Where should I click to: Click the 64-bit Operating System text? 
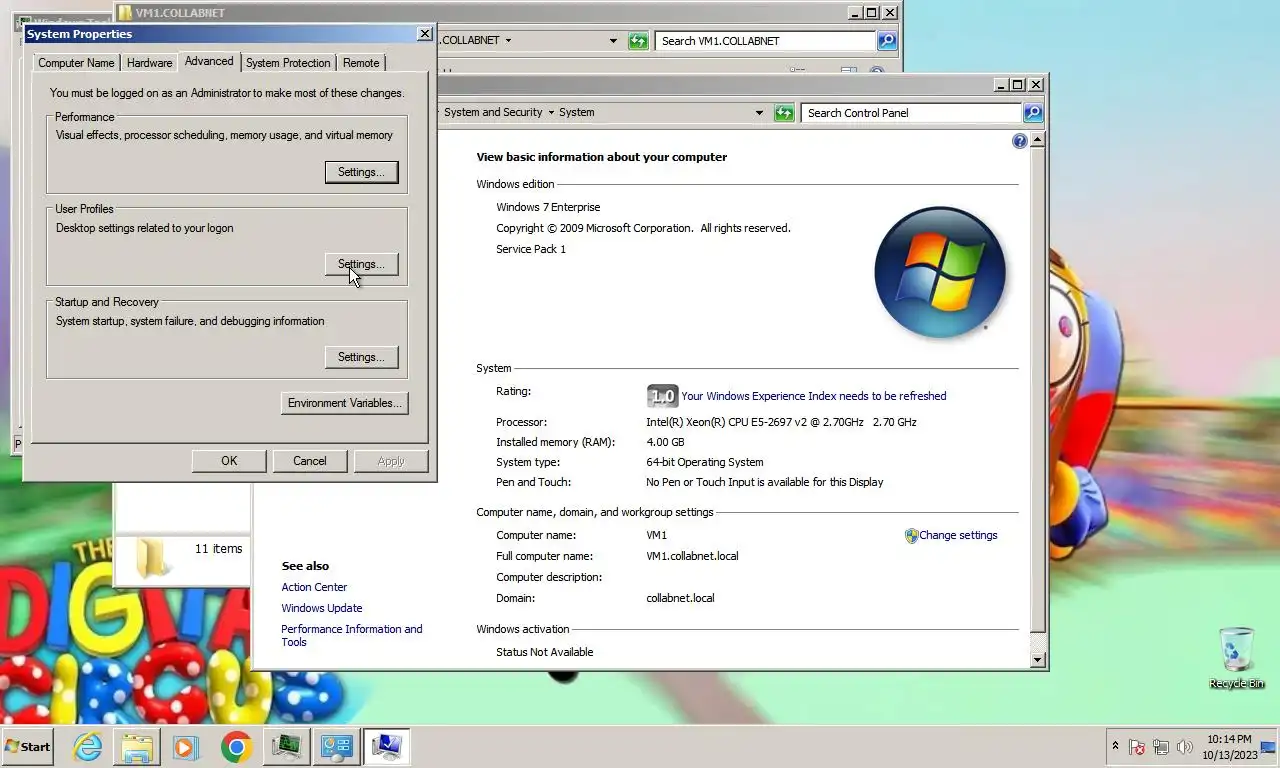point(704,462)
